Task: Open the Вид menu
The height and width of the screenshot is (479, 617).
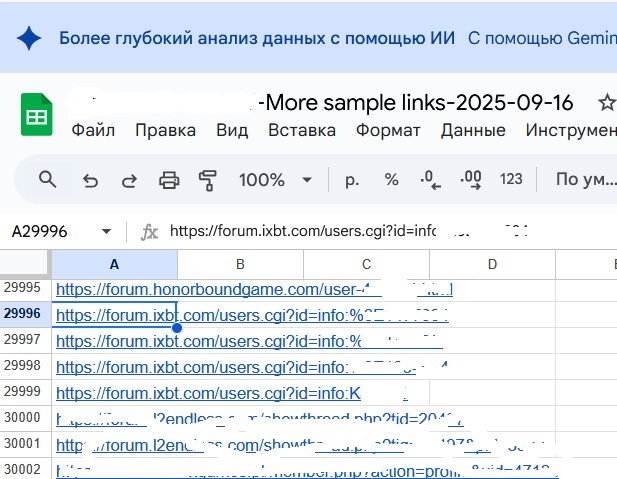Action: point(232,130)
